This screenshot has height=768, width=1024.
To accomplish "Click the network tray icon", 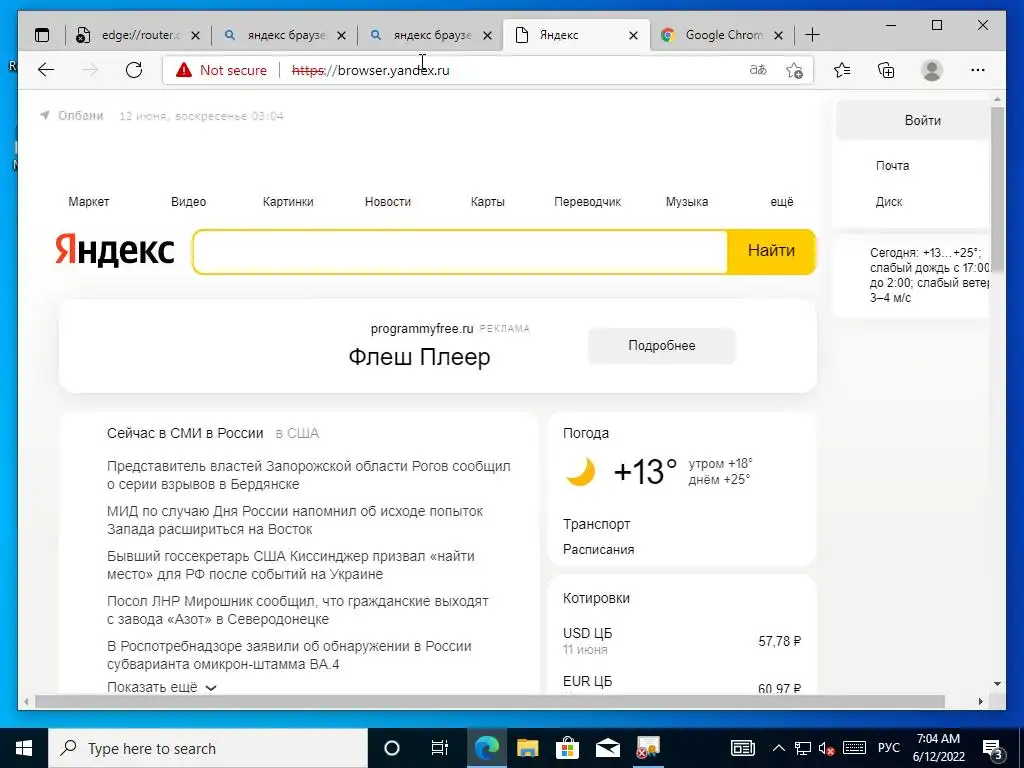I will coord(803,748).
